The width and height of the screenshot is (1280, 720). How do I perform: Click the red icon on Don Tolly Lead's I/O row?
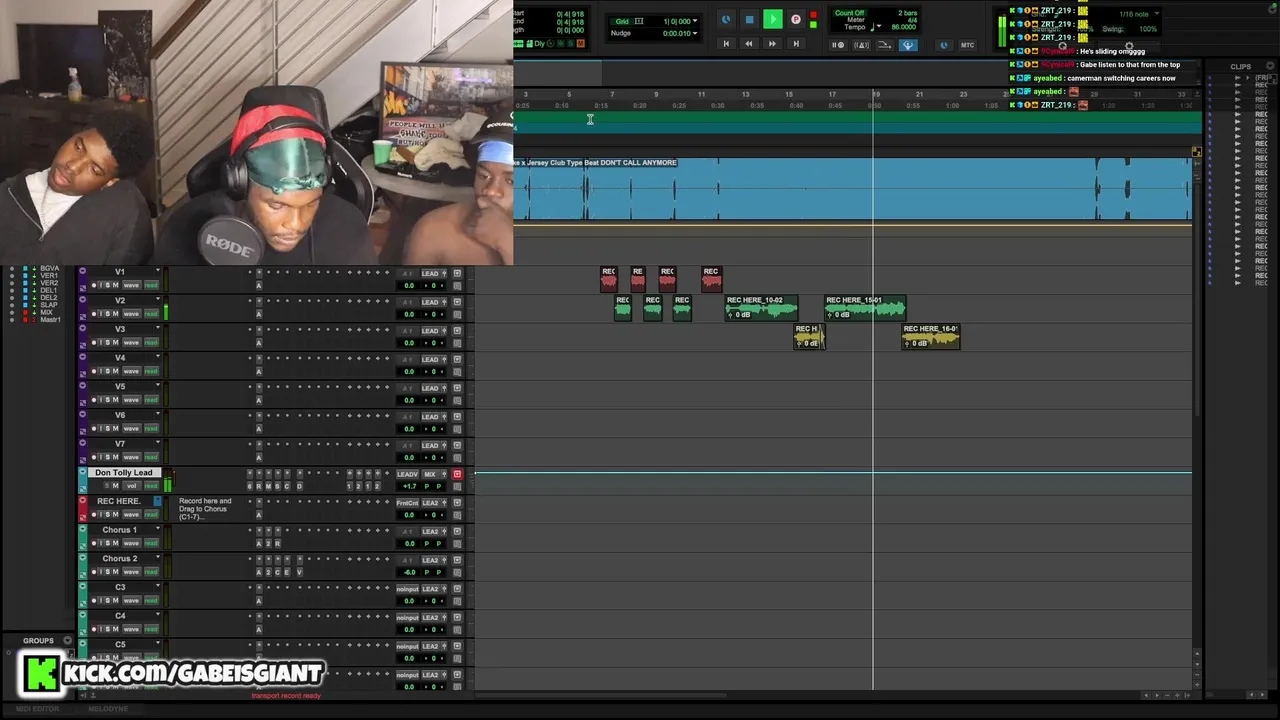click(457, 474)
